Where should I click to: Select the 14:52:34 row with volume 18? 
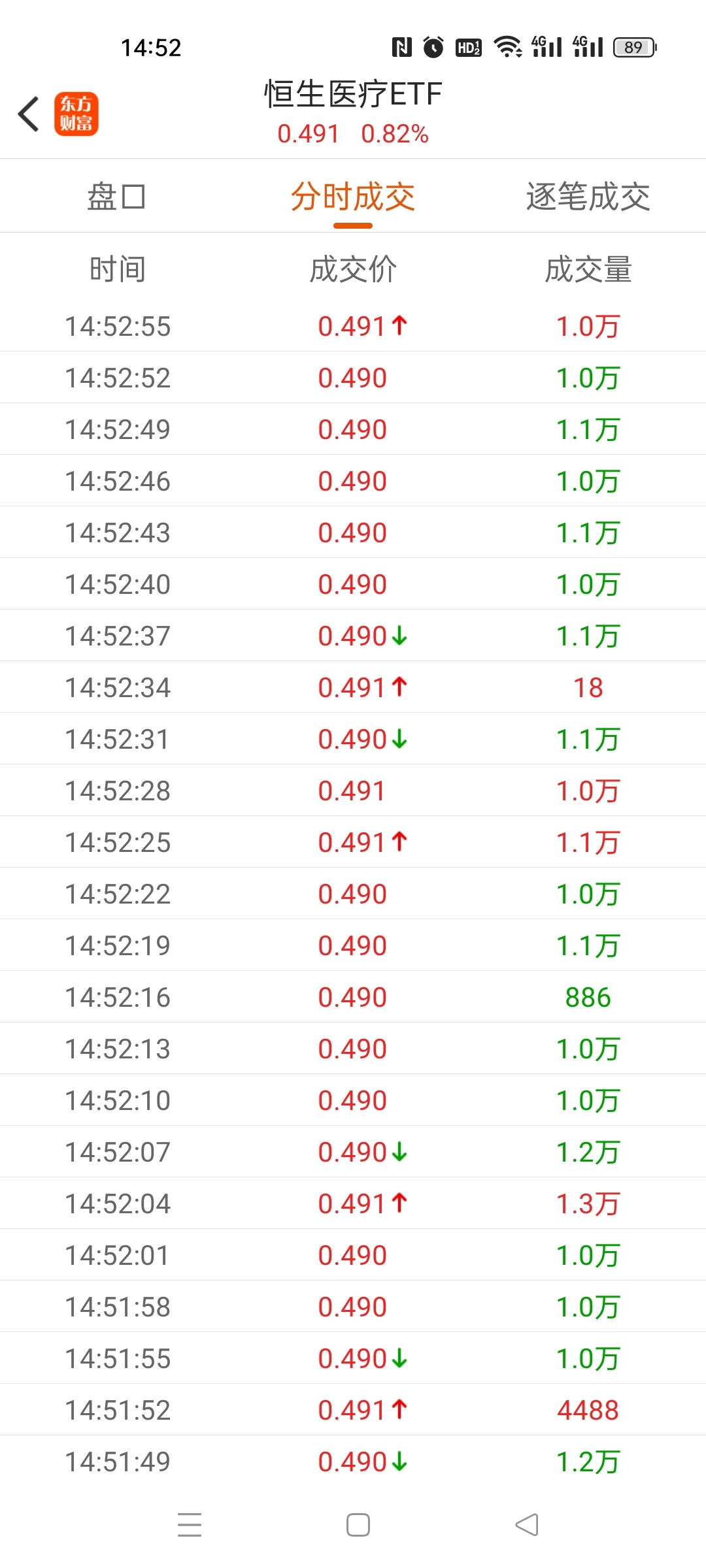353,687
